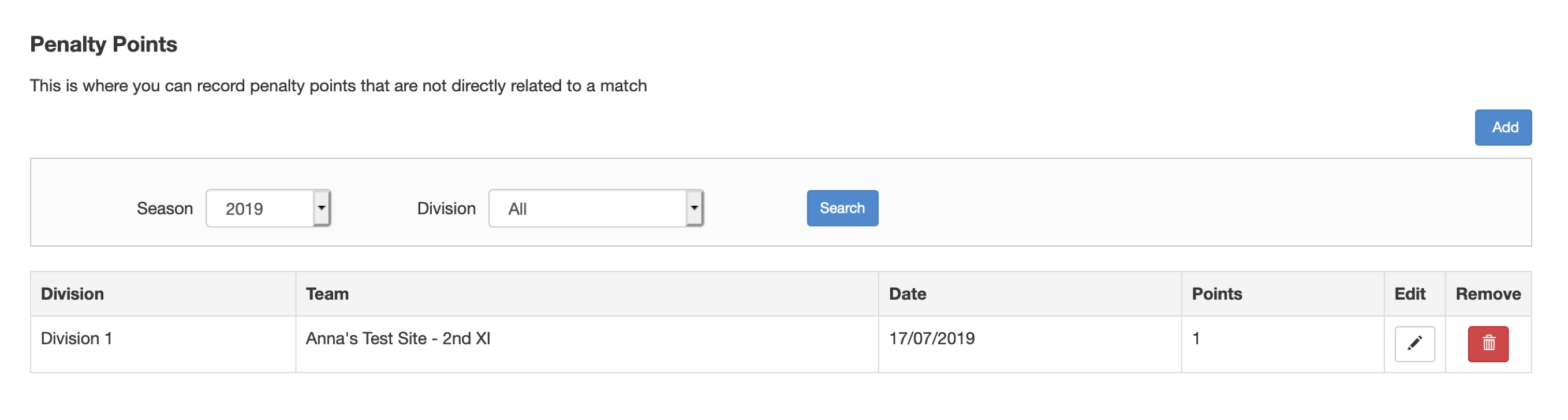Click the red trash remove icon
1568x420 pixels.
[1488, 344]
